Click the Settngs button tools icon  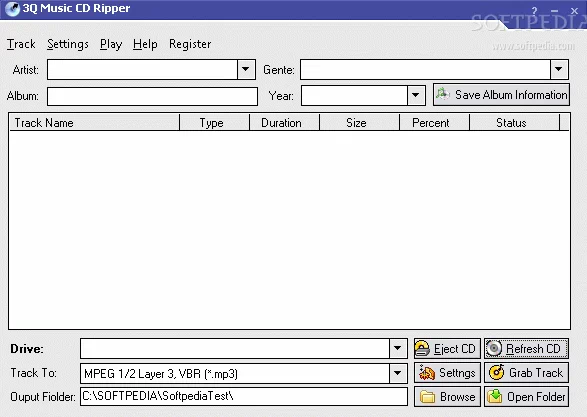[x=426, y=372]
